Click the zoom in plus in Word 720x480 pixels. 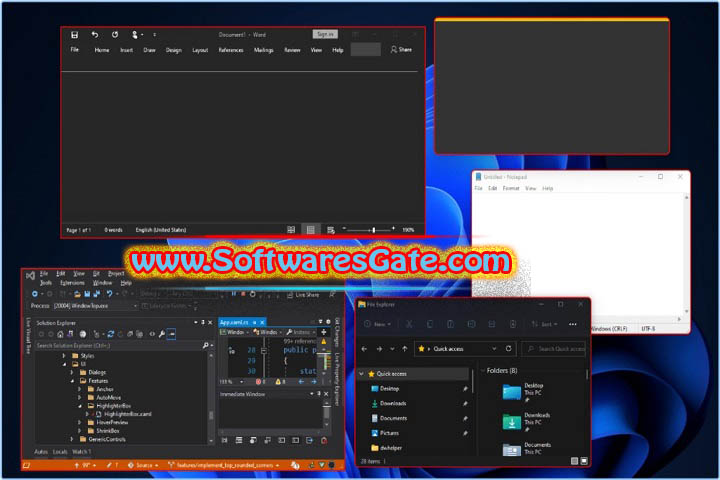point(393,228)
